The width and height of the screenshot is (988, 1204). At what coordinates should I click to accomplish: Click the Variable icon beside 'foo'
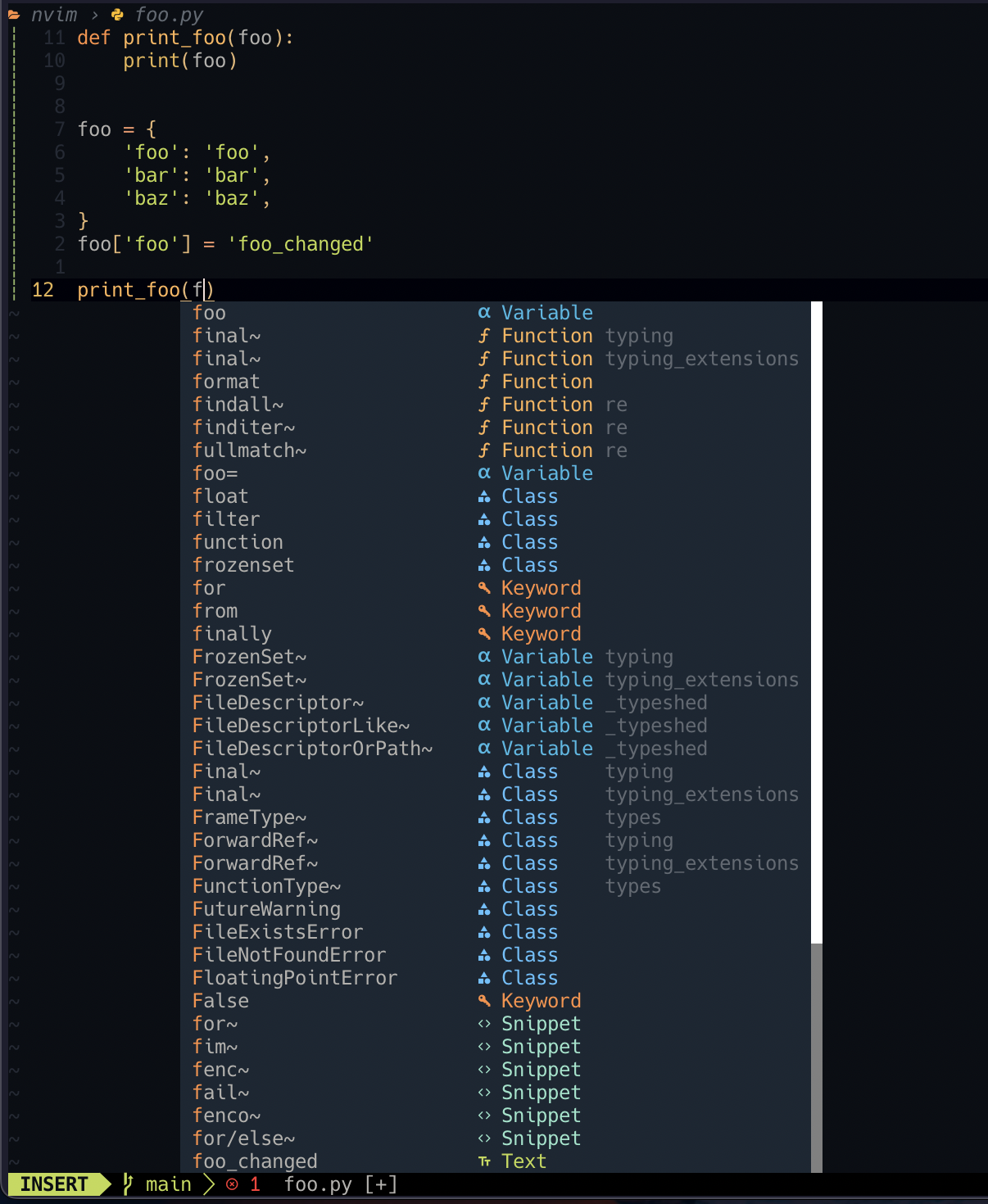(484, 312)
